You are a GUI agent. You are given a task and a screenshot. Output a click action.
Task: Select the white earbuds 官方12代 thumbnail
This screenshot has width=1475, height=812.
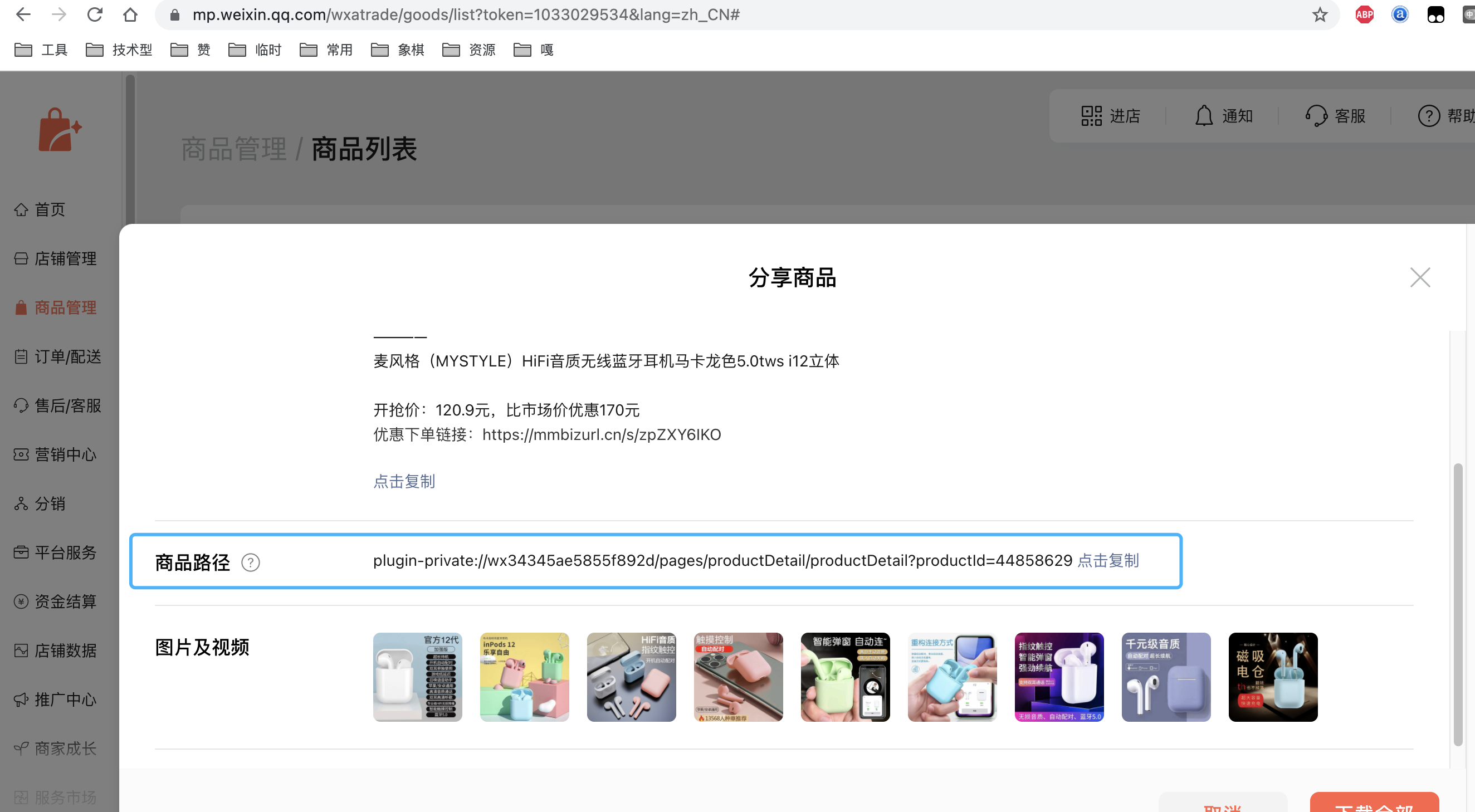coord(417,677)
